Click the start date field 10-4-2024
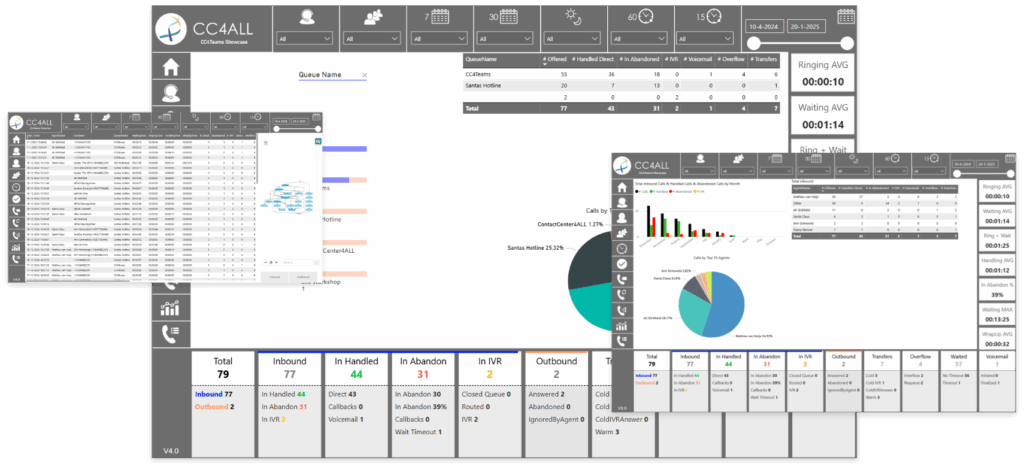Image resolution: width=1024 pixels, height=469 pixels. 765,24
